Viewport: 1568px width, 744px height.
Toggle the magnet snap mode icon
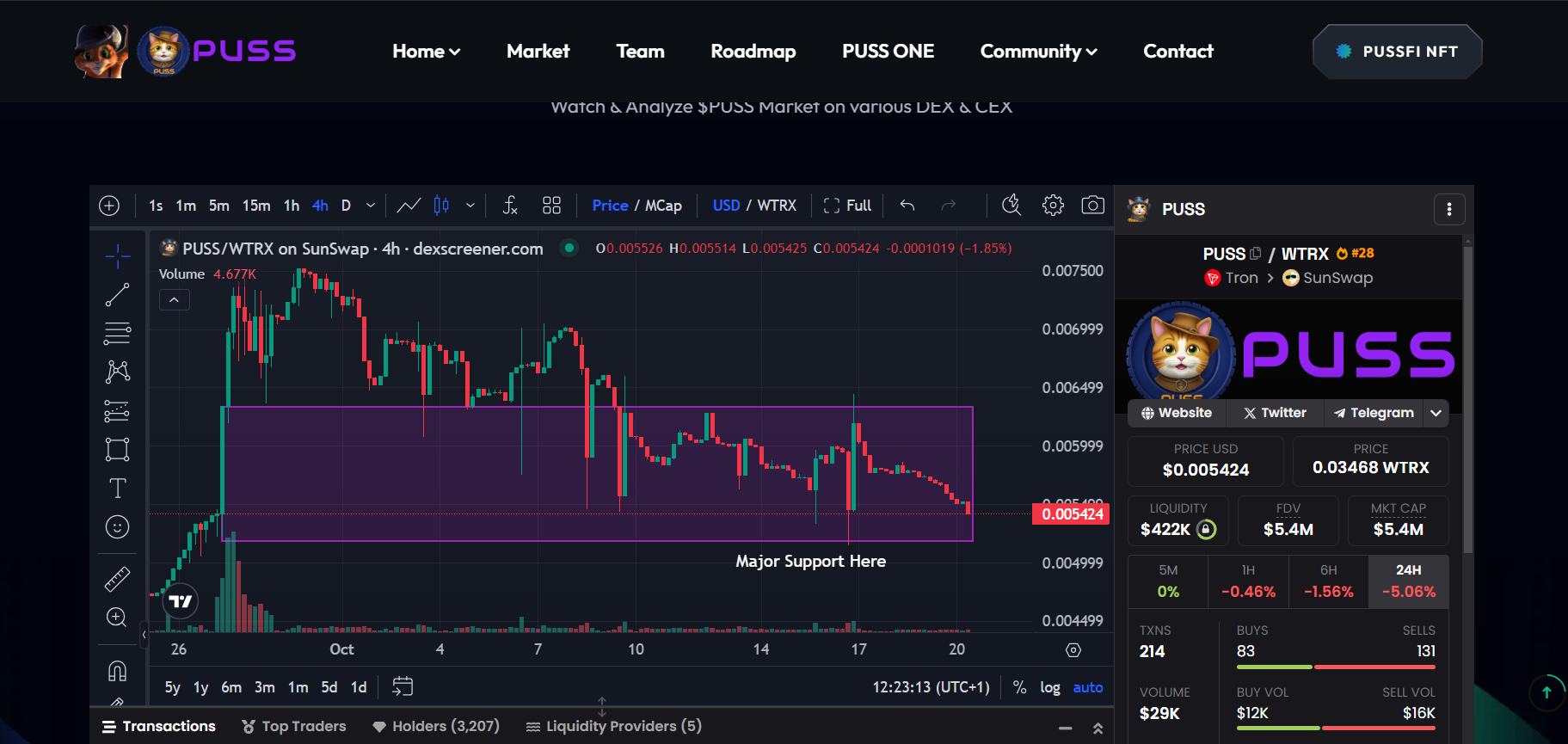click(x=118, y=670)
